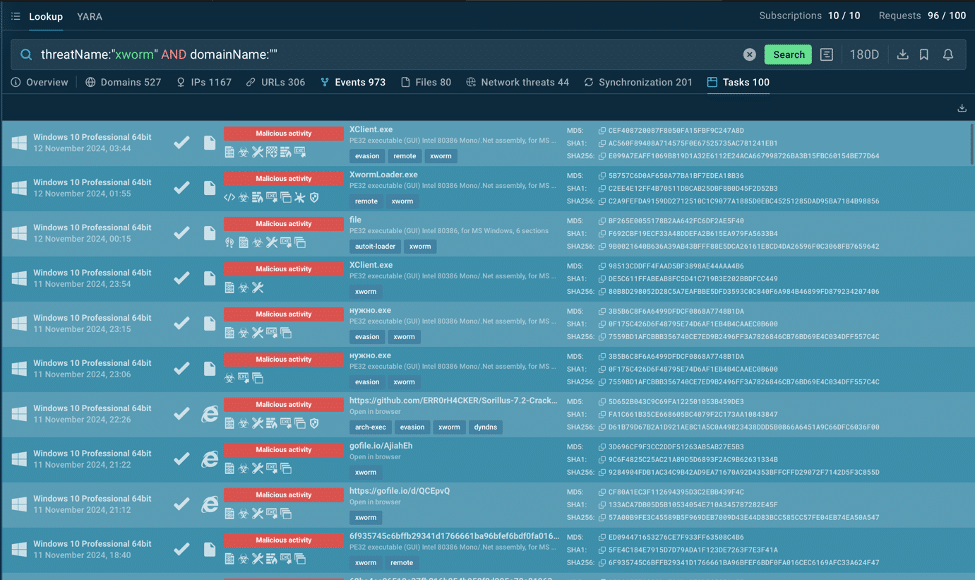This screenshot has width=977, height=581.
Task: Click the Internet Explorer icon in gofile.io/AjiahEh row
Action: (x=210, y=460)
